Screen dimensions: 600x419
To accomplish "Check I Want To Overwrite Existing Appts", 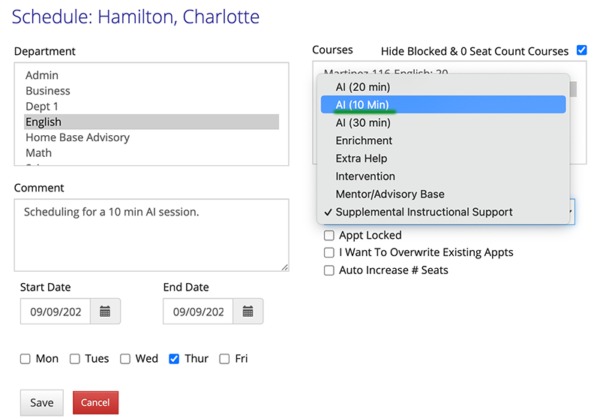I will click(x=329, y=253).
